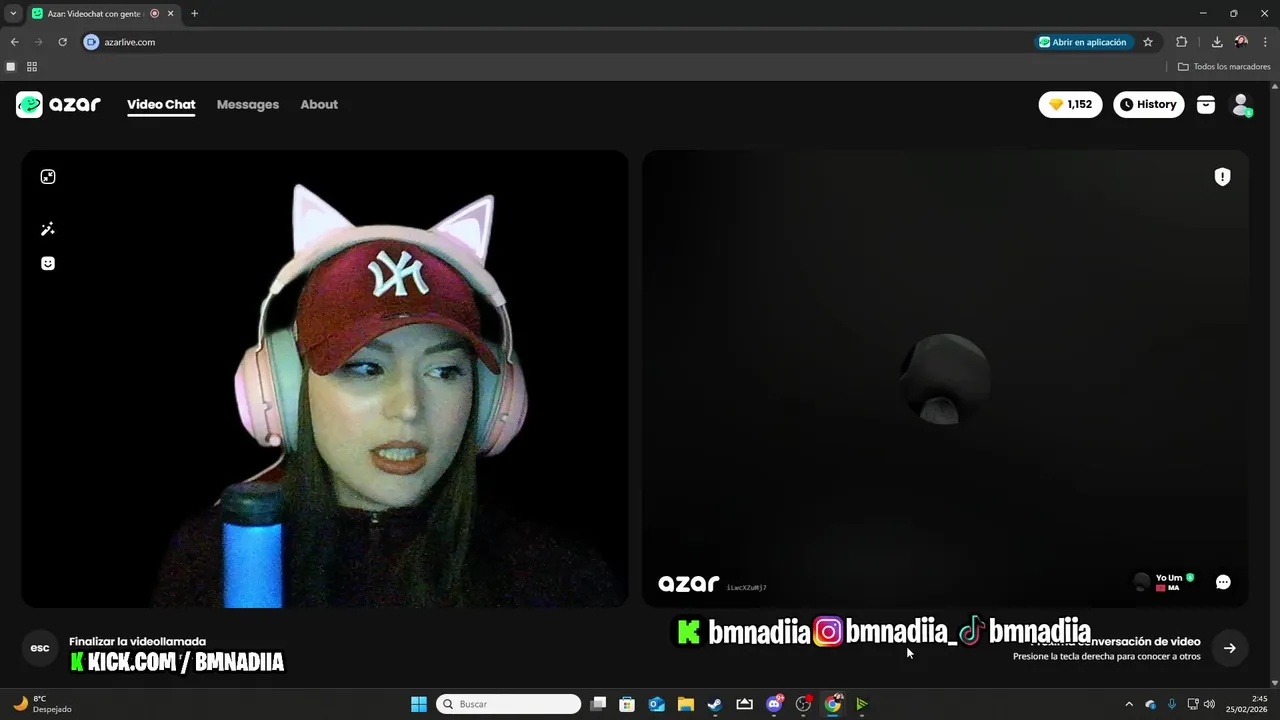The image size is (1280, 720).
Task: Open Todos los marcadores folder
Action: click(1224, 66)
